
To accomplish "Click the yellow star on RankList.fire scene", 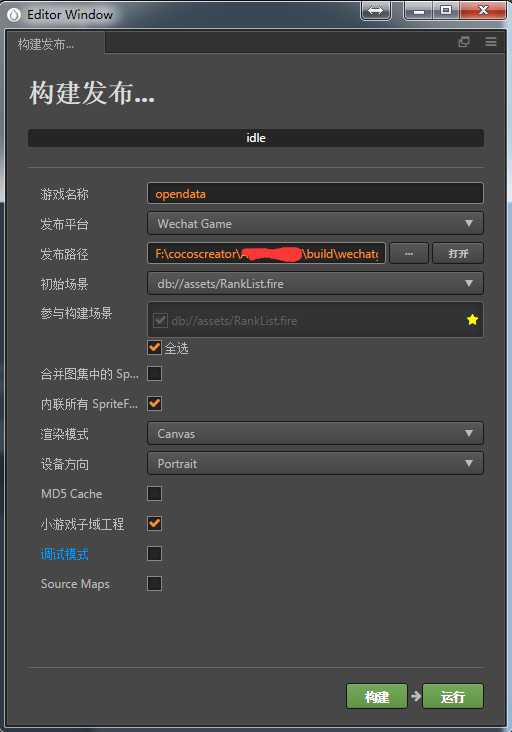I will (x=472, y=320).
